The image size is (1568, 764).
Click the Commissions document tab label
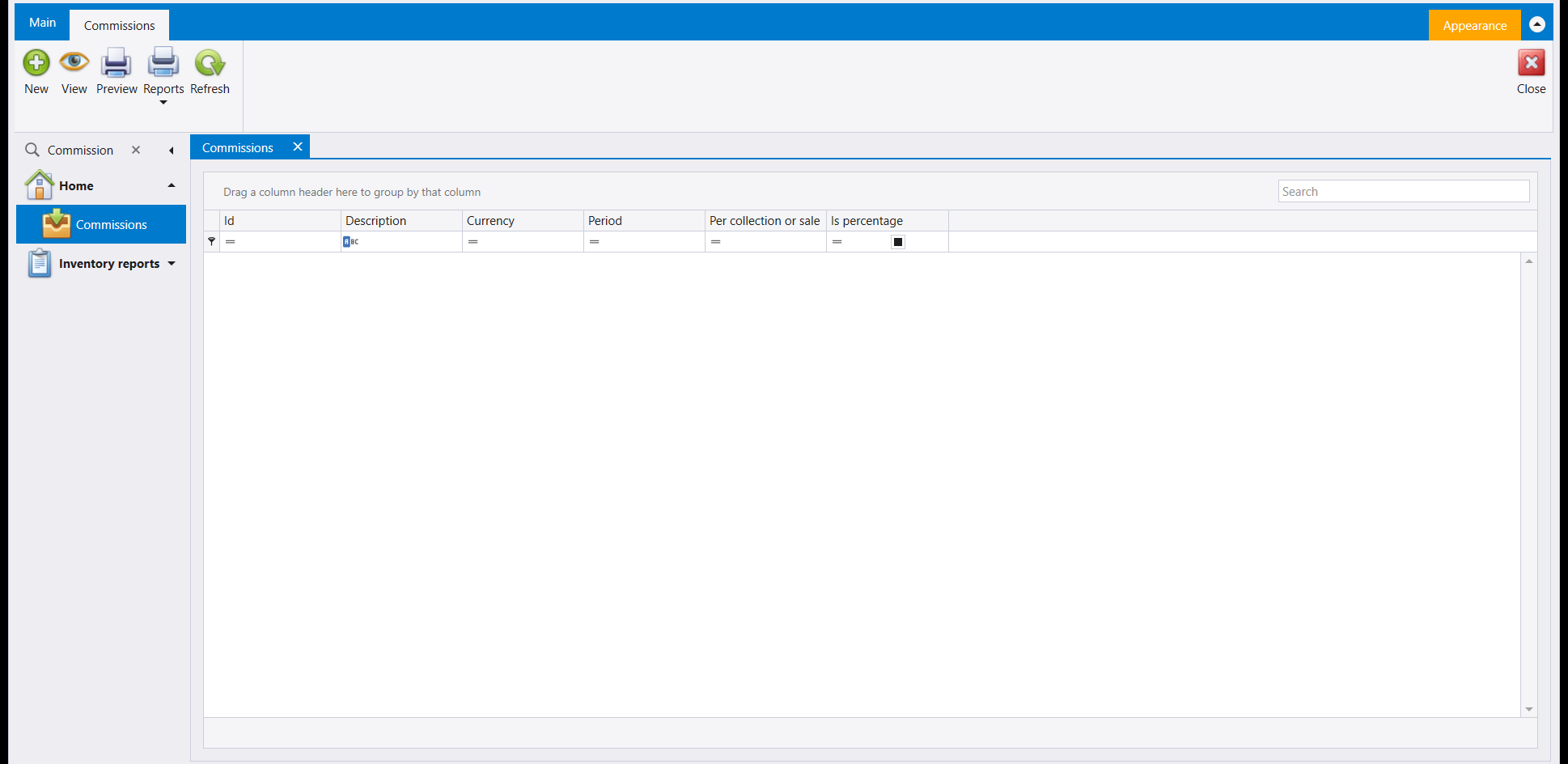[x=238, y=147]
